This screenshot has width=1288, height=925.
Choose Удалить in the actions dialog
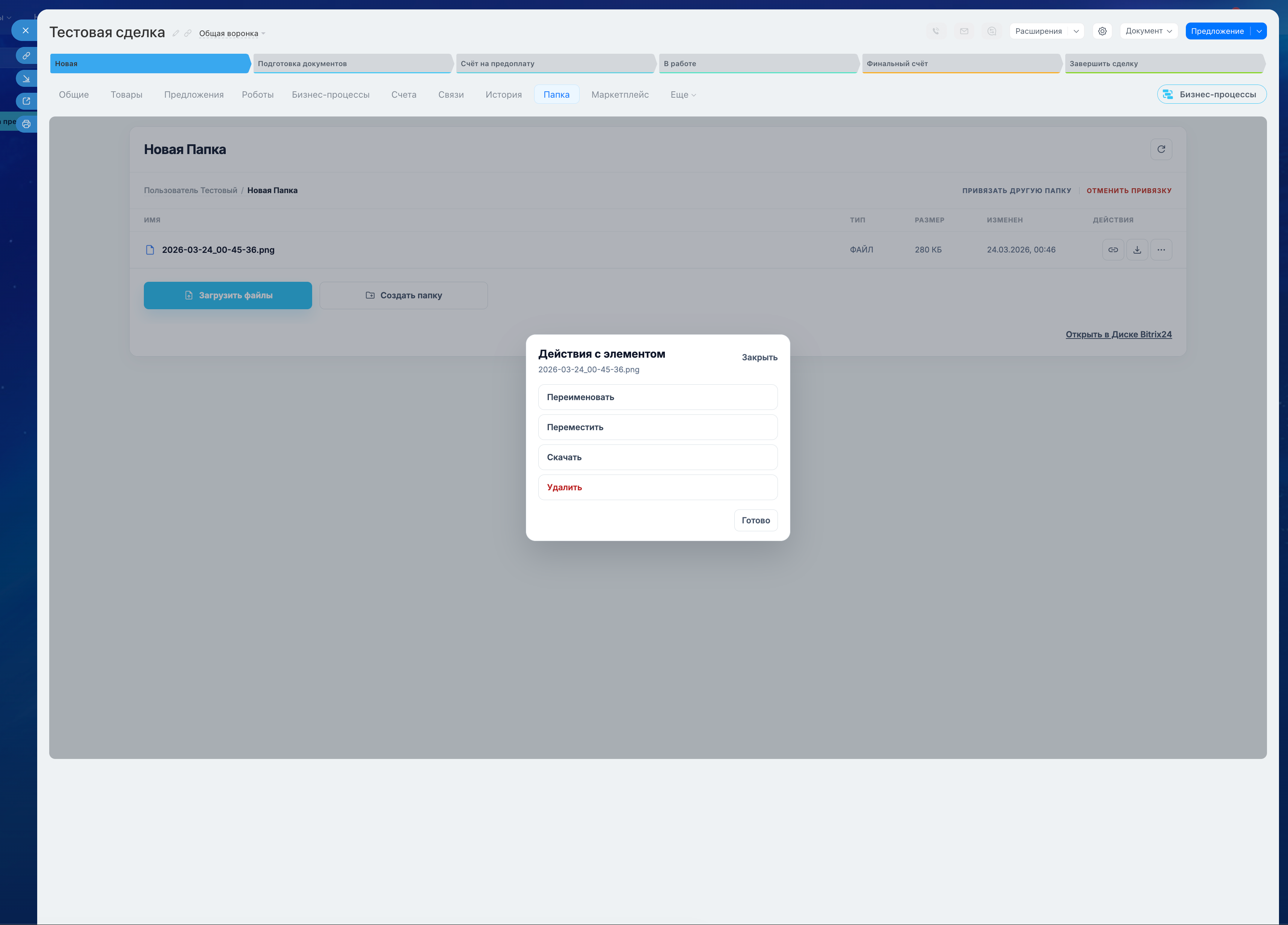[657, 487]
